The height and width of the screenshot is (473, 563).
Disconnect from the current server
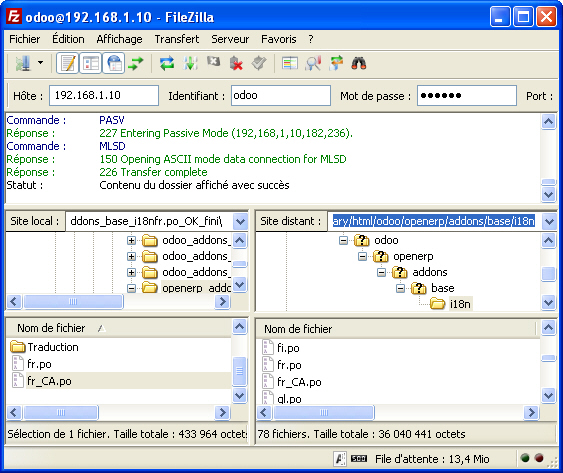click(236, 64)
